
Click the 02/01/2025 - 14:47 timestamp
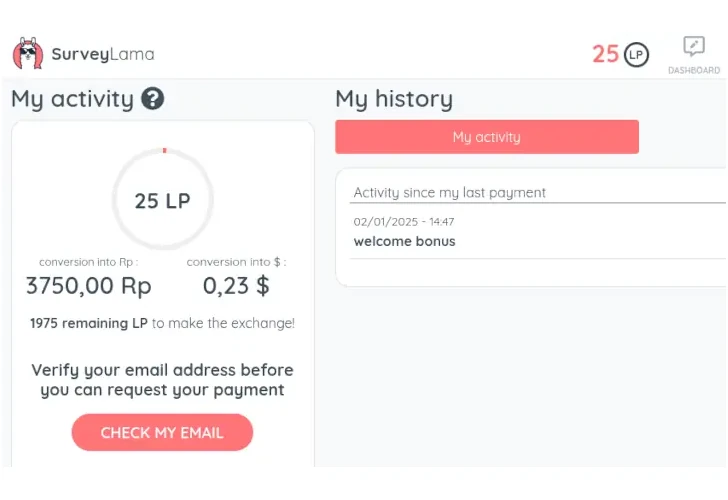click(403, 222)
